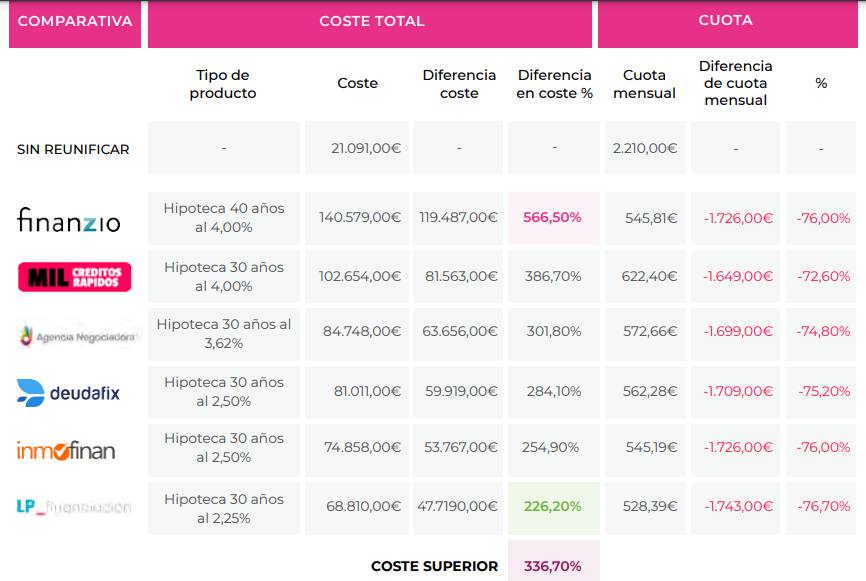Select the COSTE SUPERIOR label
Viewport: 866px width, 581px height.
434,566
